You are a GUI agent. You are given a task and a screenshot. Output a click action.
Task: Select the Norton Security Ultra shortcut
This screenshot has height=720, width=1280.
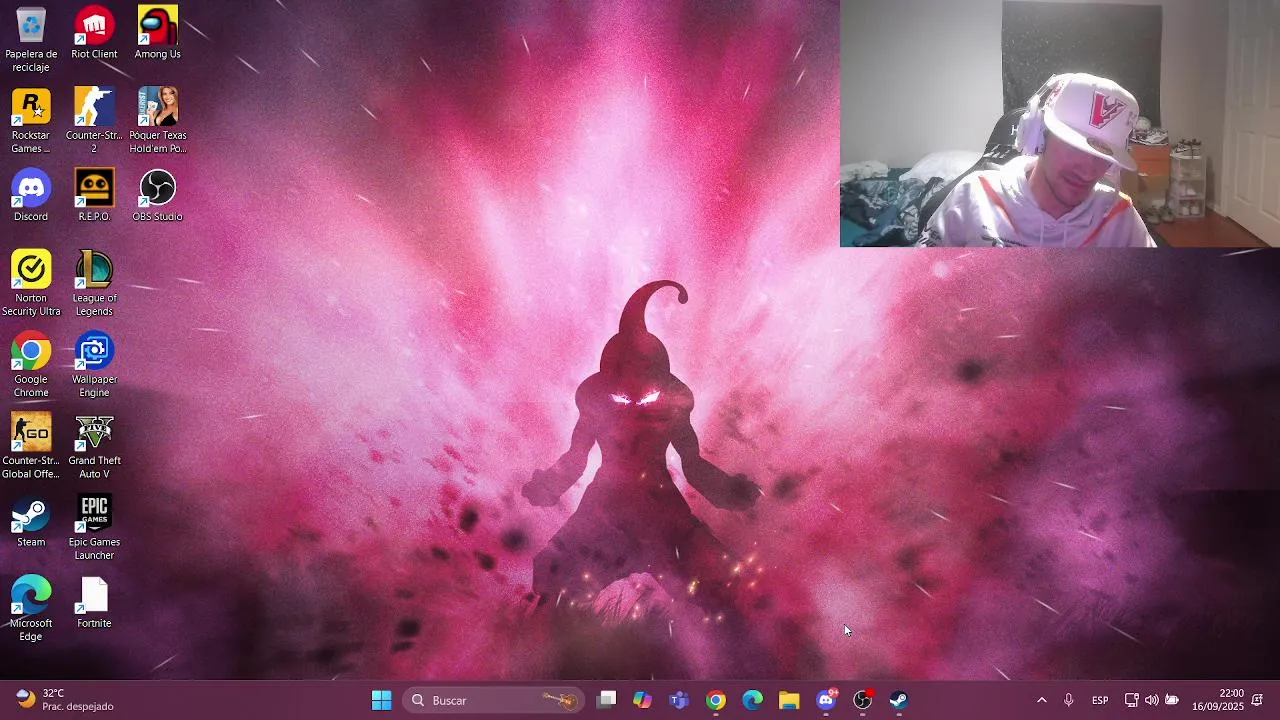pyautogui.click(x=31, y=284)
